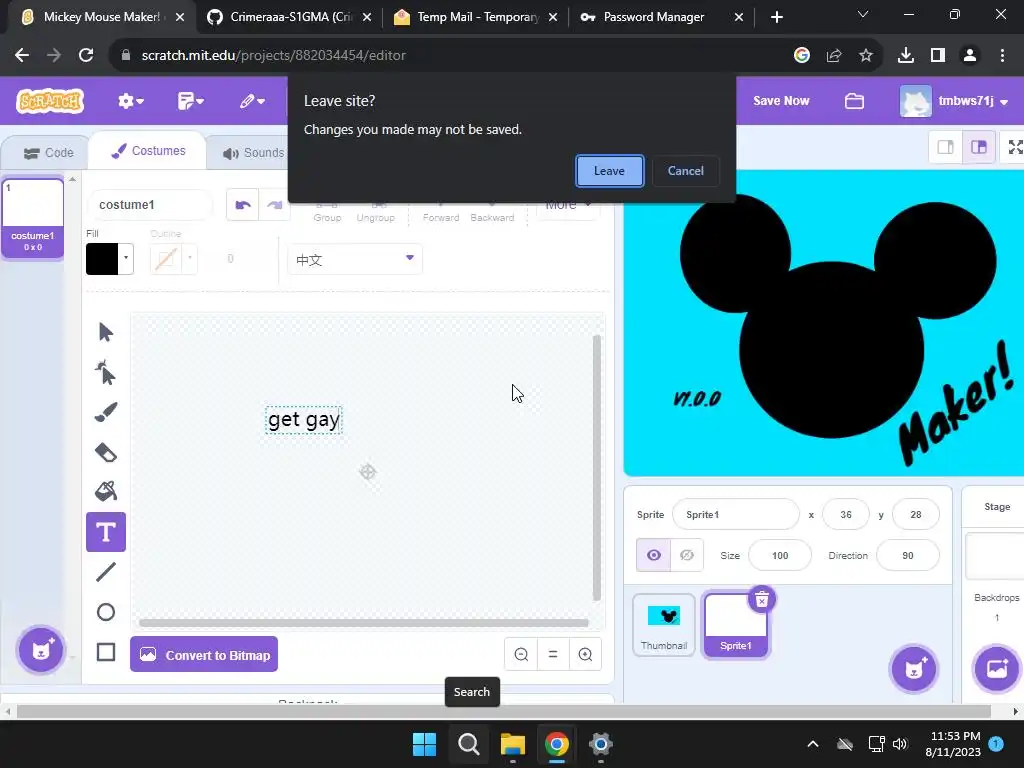Choose a Sprite button

click(914, 669)
